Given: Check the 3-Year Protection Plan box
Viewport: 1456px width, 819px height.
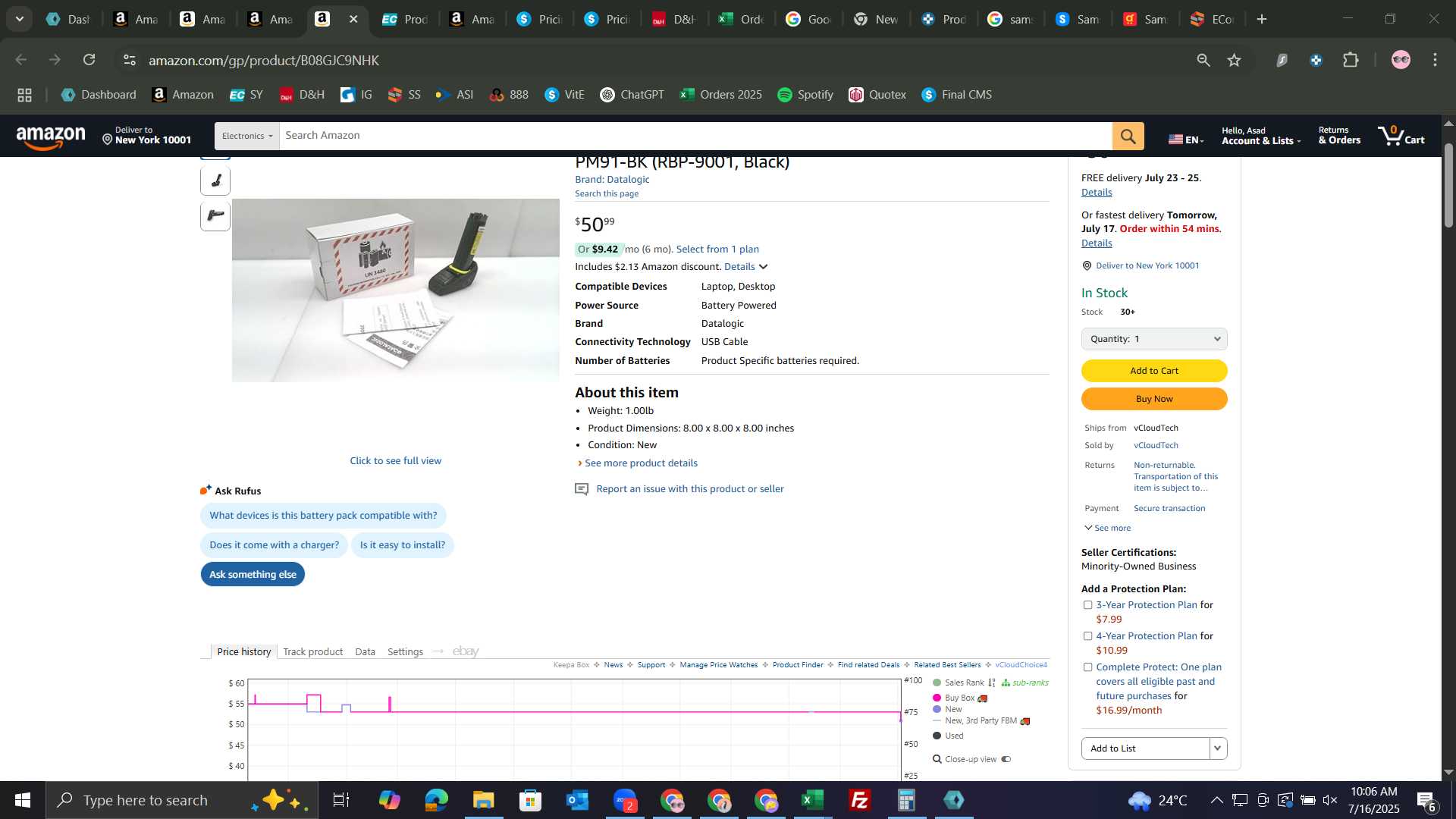Looking at the screenshot, I should tap(1087, 605).
